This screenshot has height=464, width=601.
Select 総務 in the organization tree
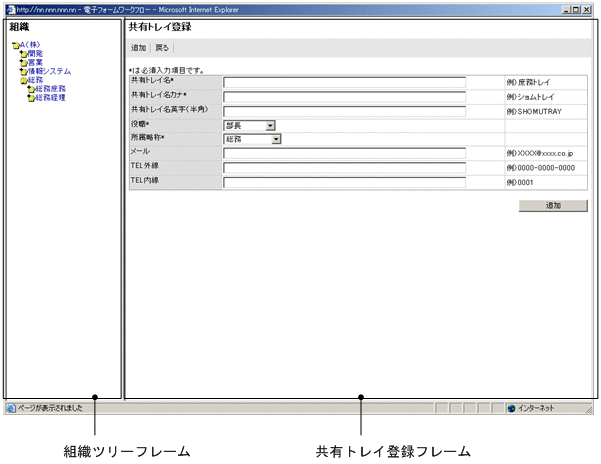pyautogui.click(x=35, y=80)
